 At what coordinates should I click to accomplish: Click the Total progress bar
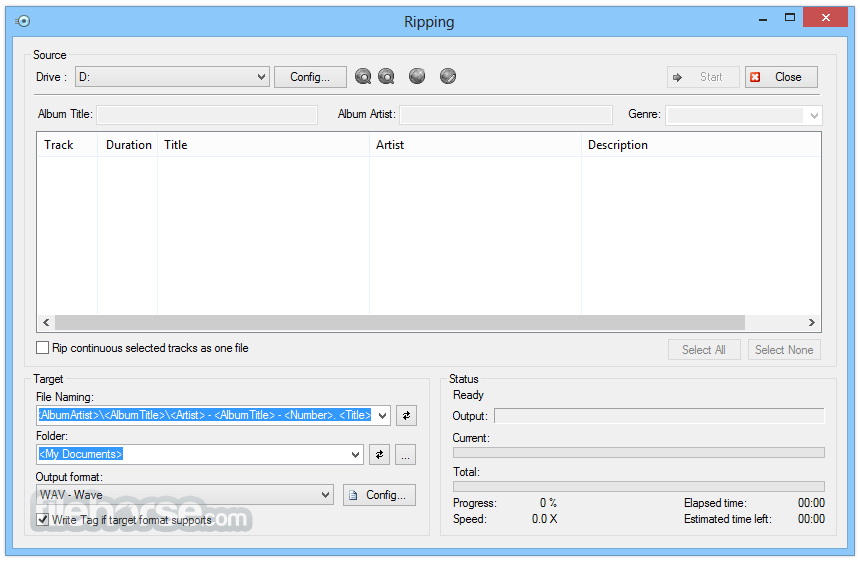[x=639, y=486]
